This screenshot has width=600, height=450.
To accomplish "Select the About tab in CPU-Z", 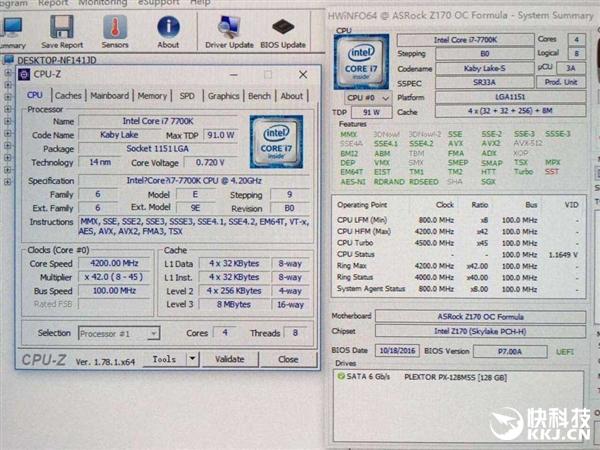I will point(292,96).
